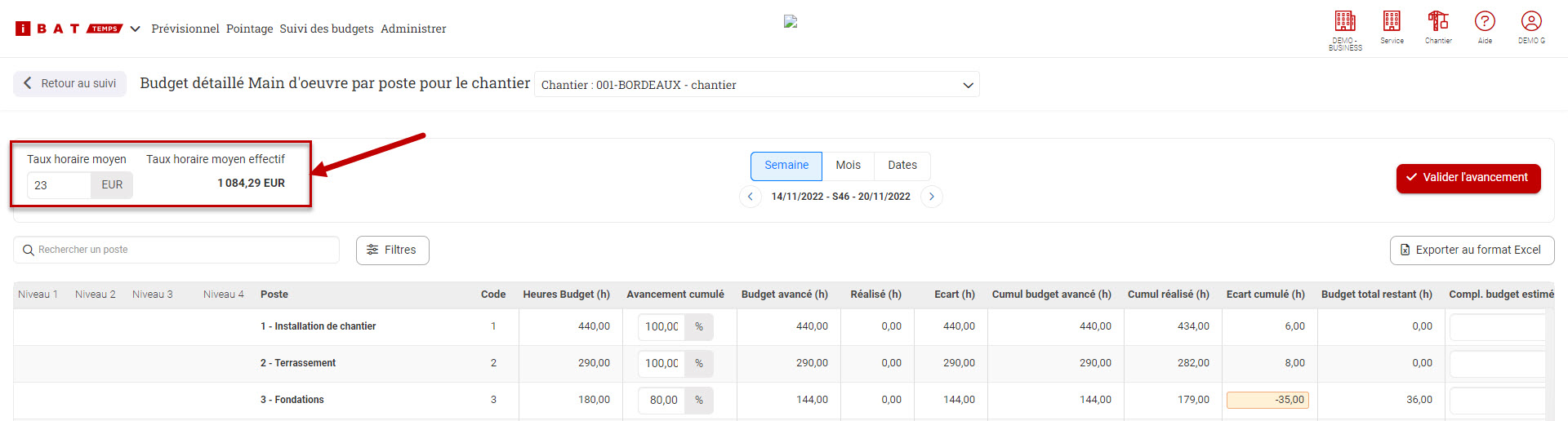Switch to the Semaine period view
The image size is (1568, 421).
tap(786, 166)
